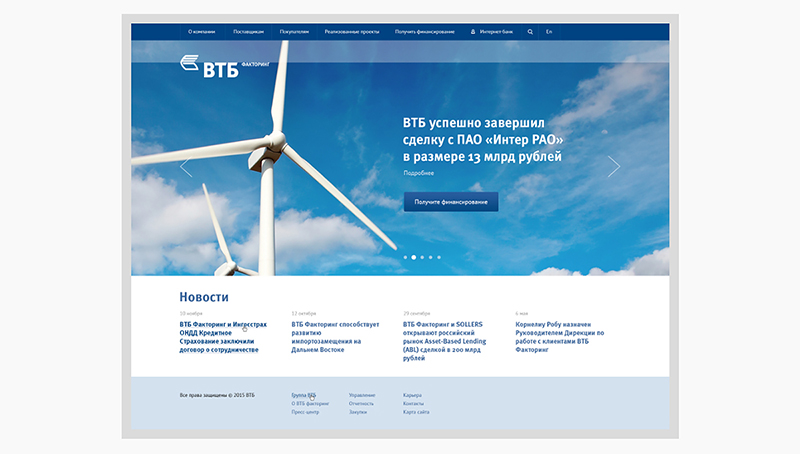Screen dimensions: 800x454
Task: Open 'Поставщикам' menu item
Action: coord(248,32)
